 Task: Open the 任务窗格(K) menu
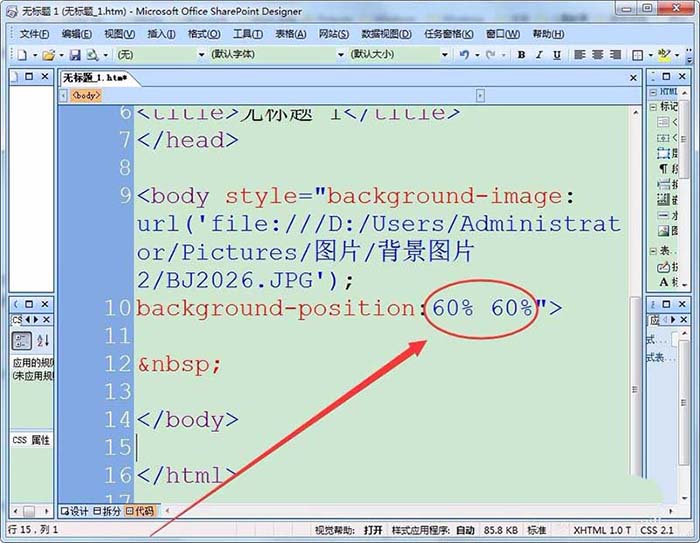click(x=449, y=34)
